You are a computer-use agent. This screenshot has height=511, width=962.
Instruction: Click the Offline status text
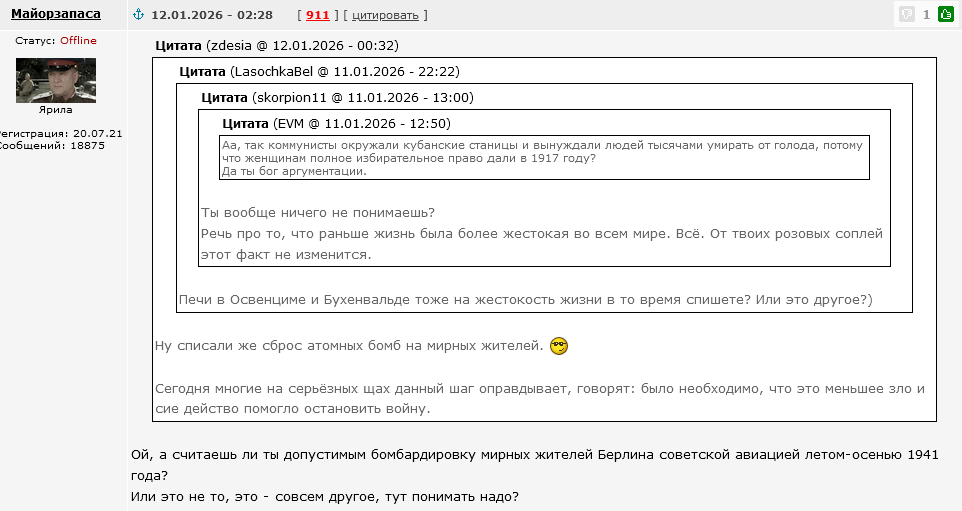coord(79,40)
